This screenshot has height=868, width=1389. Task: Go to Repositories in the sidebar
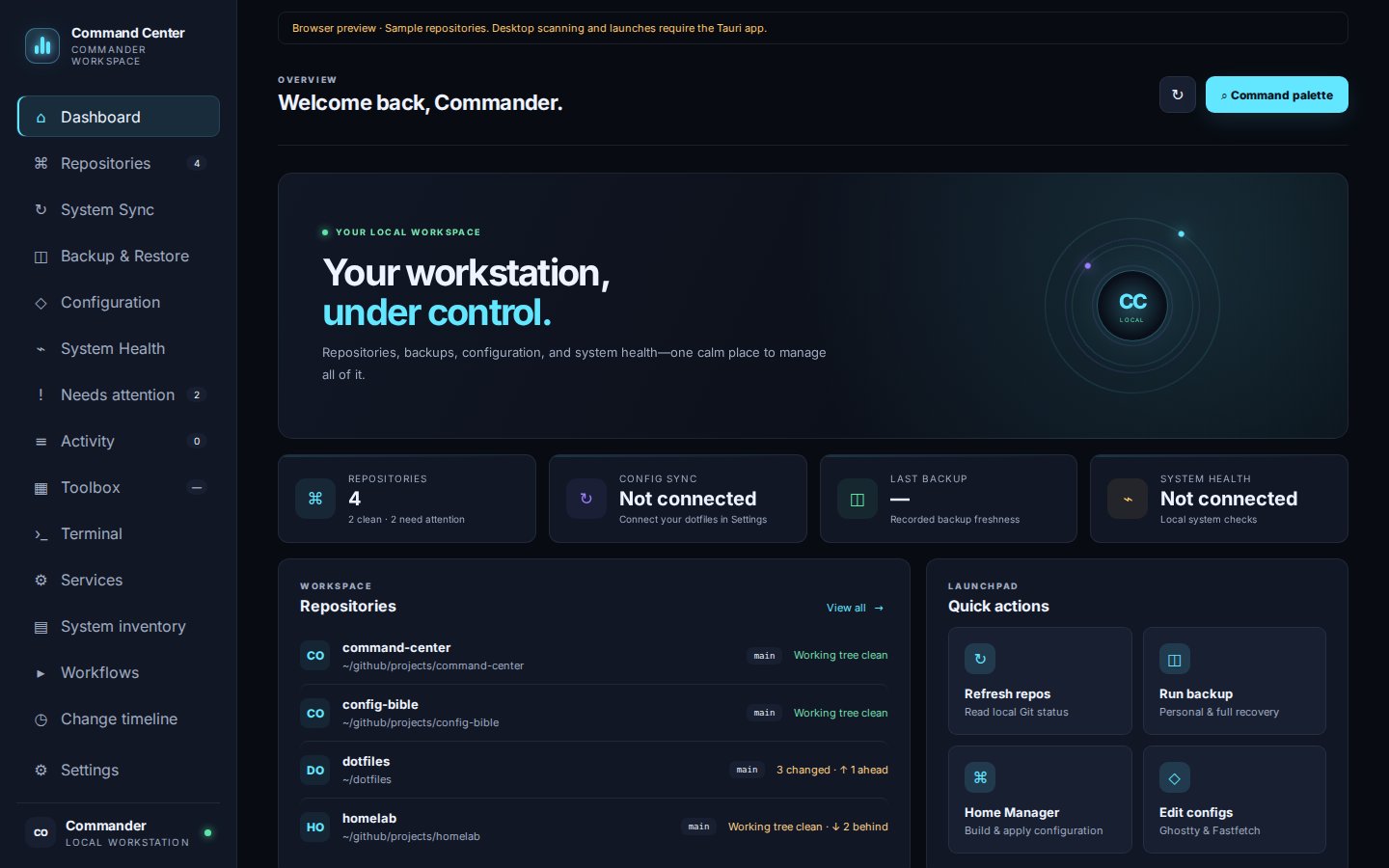[119, 163]
